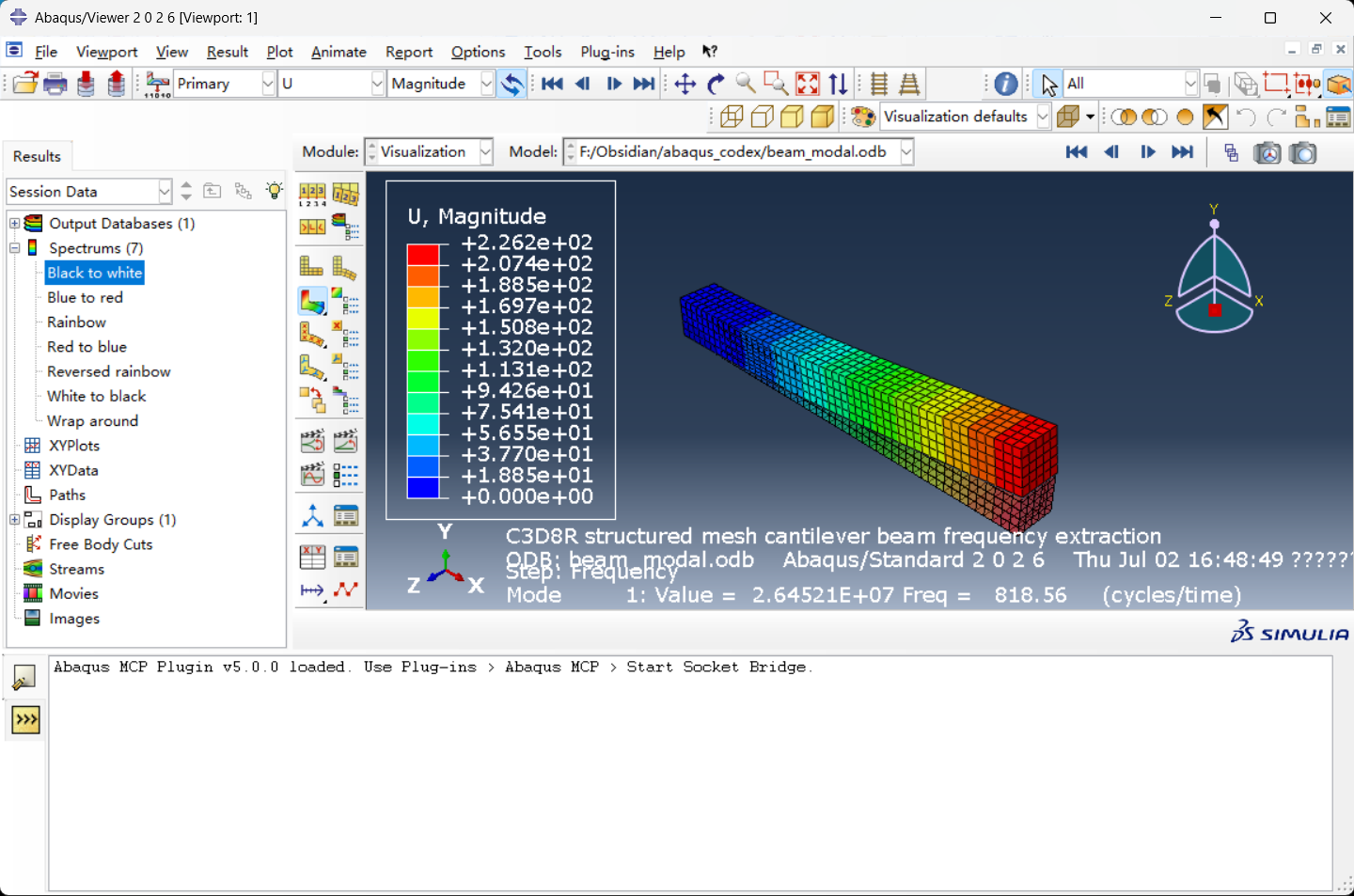
Task: Click the Field Output dialog icon beside Primary
Action: tap(157, 84)
